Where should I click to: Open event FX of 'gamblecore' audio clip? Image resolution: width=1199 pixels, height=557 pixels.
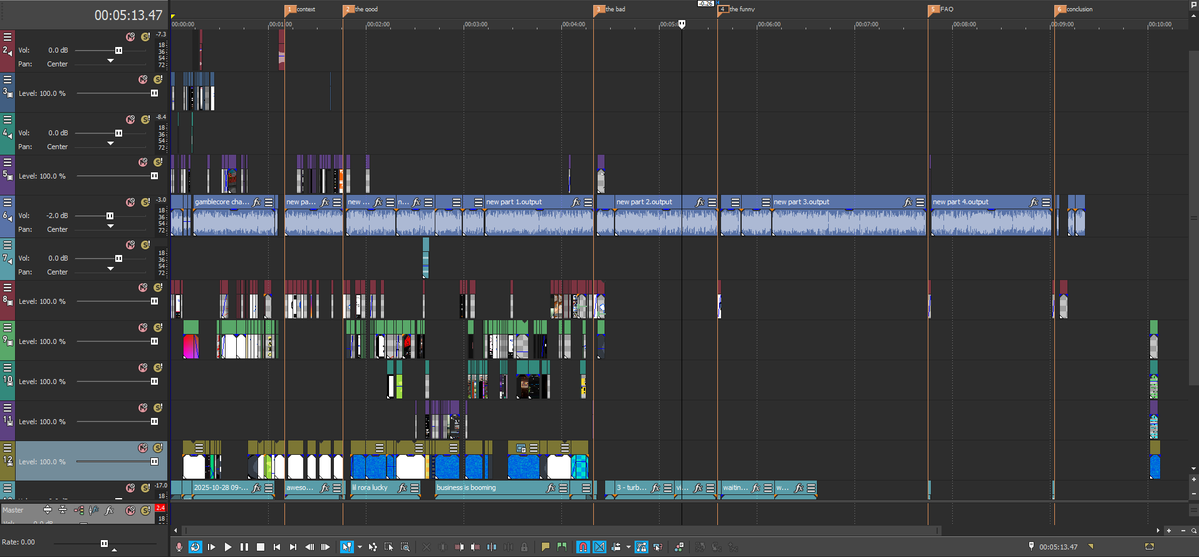click(x=257, y=202)
